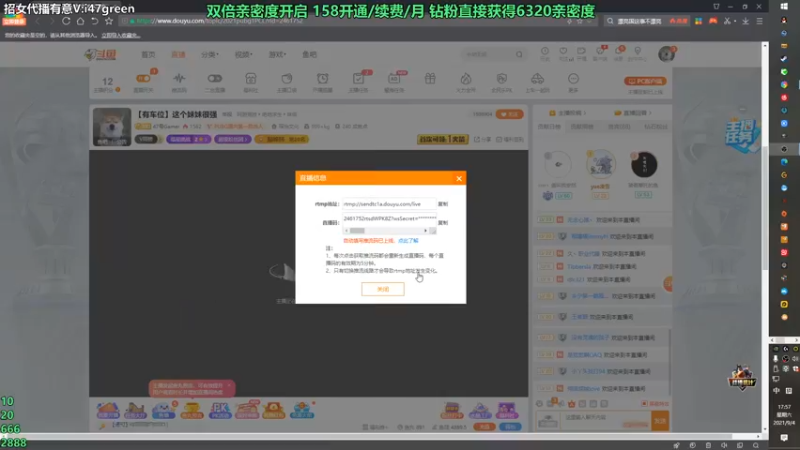Expand the 游戏 navigation dropdown

pos(277,55)
